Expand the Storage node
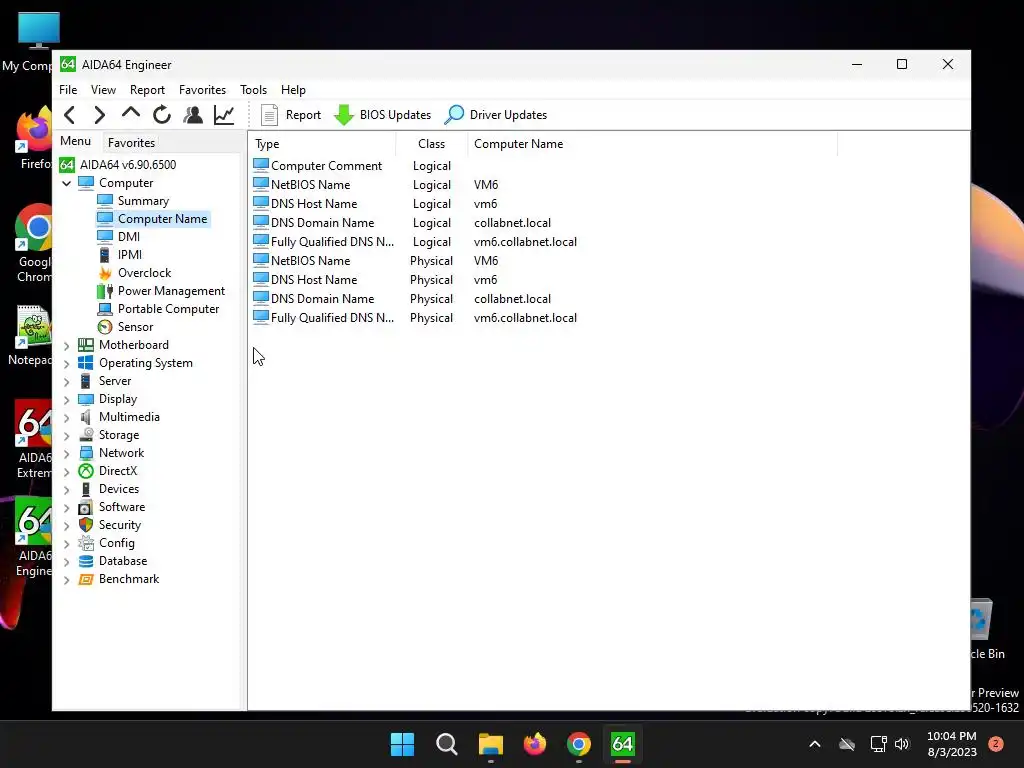This screenshot has height=768, width=1024. [67, 436]
